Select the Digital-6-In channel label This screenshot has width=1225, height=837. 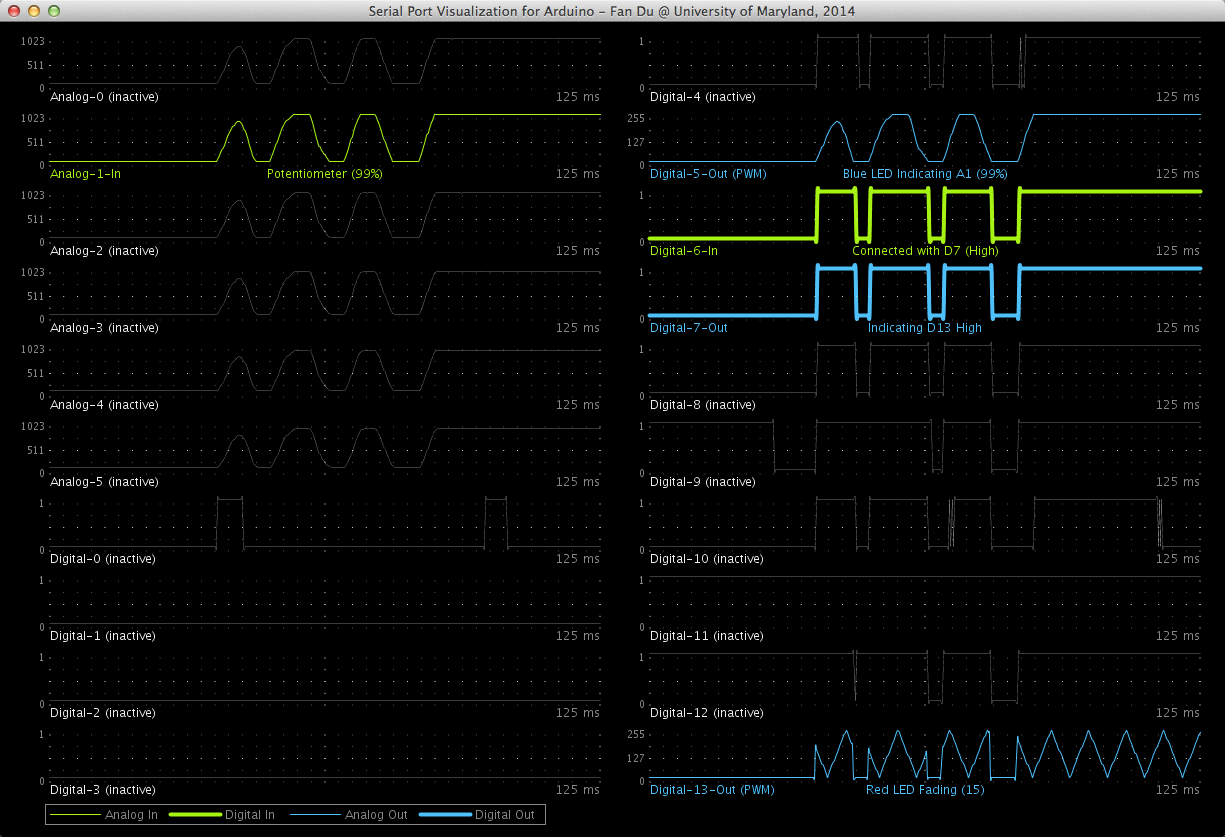point(684,251)
